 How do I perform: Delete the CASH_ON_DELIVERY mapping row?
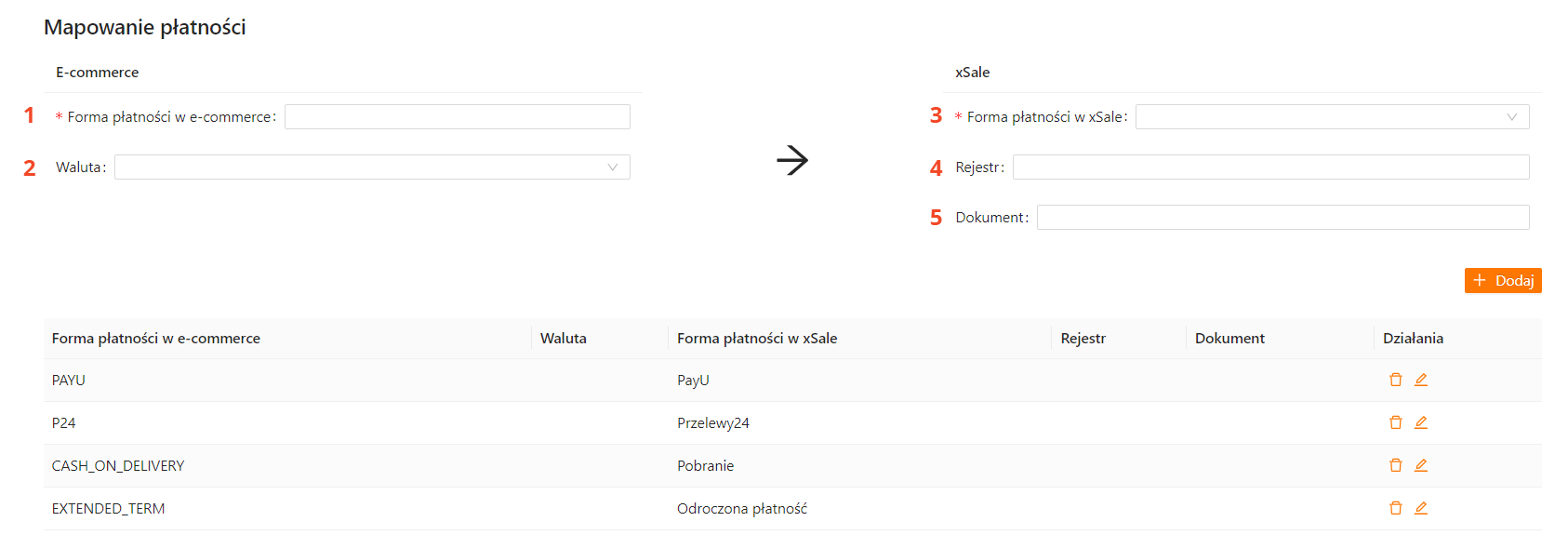(1395, 465)
